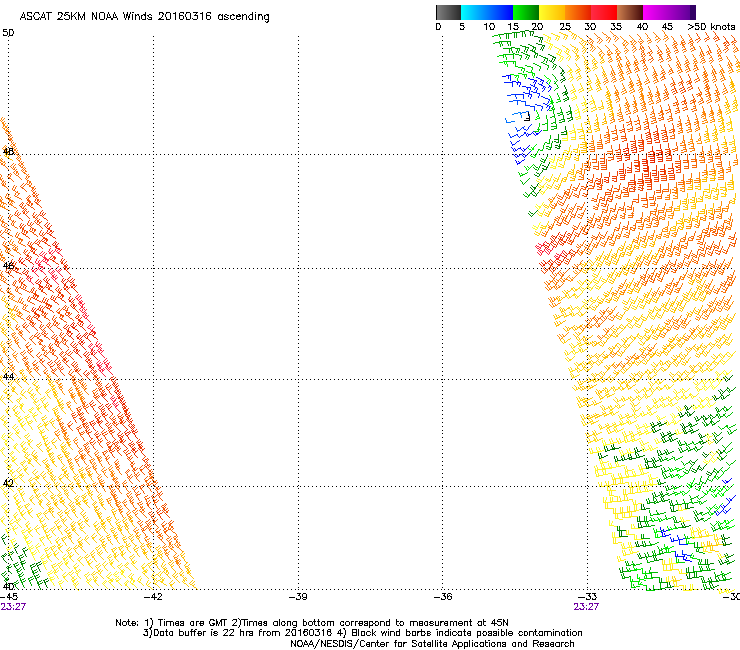Viewport: 740px width, 650px height.
Task: Click the longitude label -33
Action: click(587, 597)
